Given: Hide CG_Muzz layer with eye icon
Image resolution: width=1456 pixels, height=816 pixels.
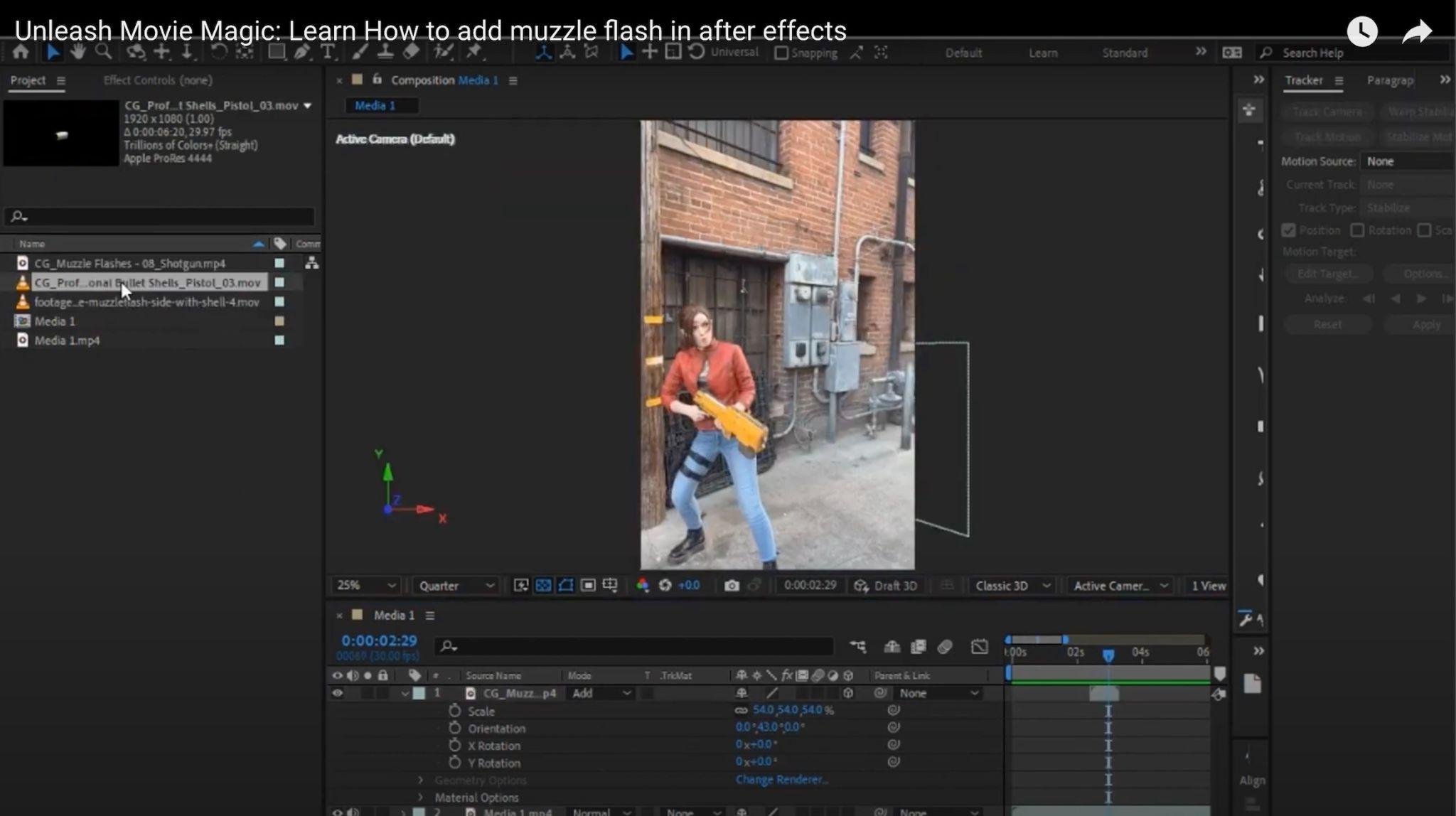Looking at the screenshot, I should coord(338,693).
